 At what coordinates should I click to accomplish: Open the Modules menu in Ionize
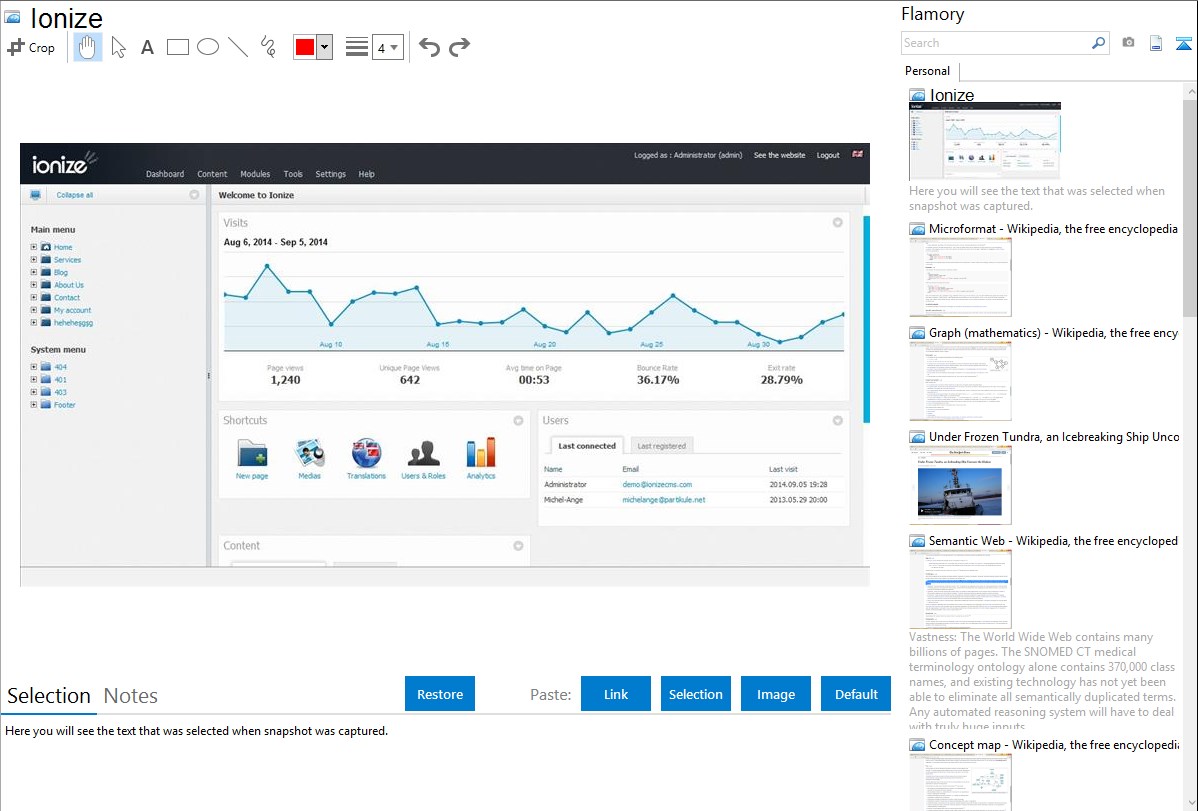point(255,174)
